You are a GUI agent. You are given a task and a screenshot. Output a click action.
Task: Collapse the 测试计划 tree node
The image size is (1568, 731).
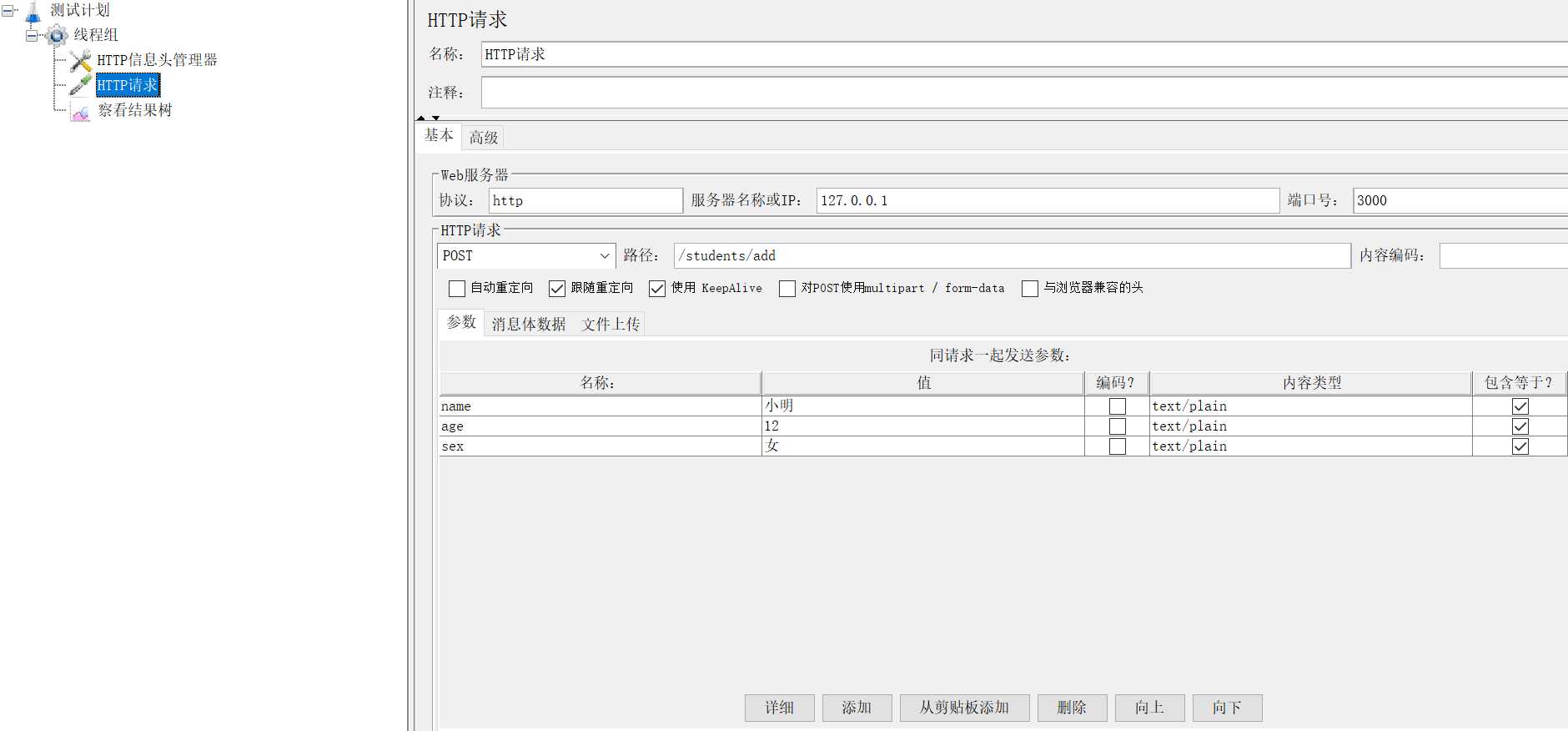click(x=8, y=11)
